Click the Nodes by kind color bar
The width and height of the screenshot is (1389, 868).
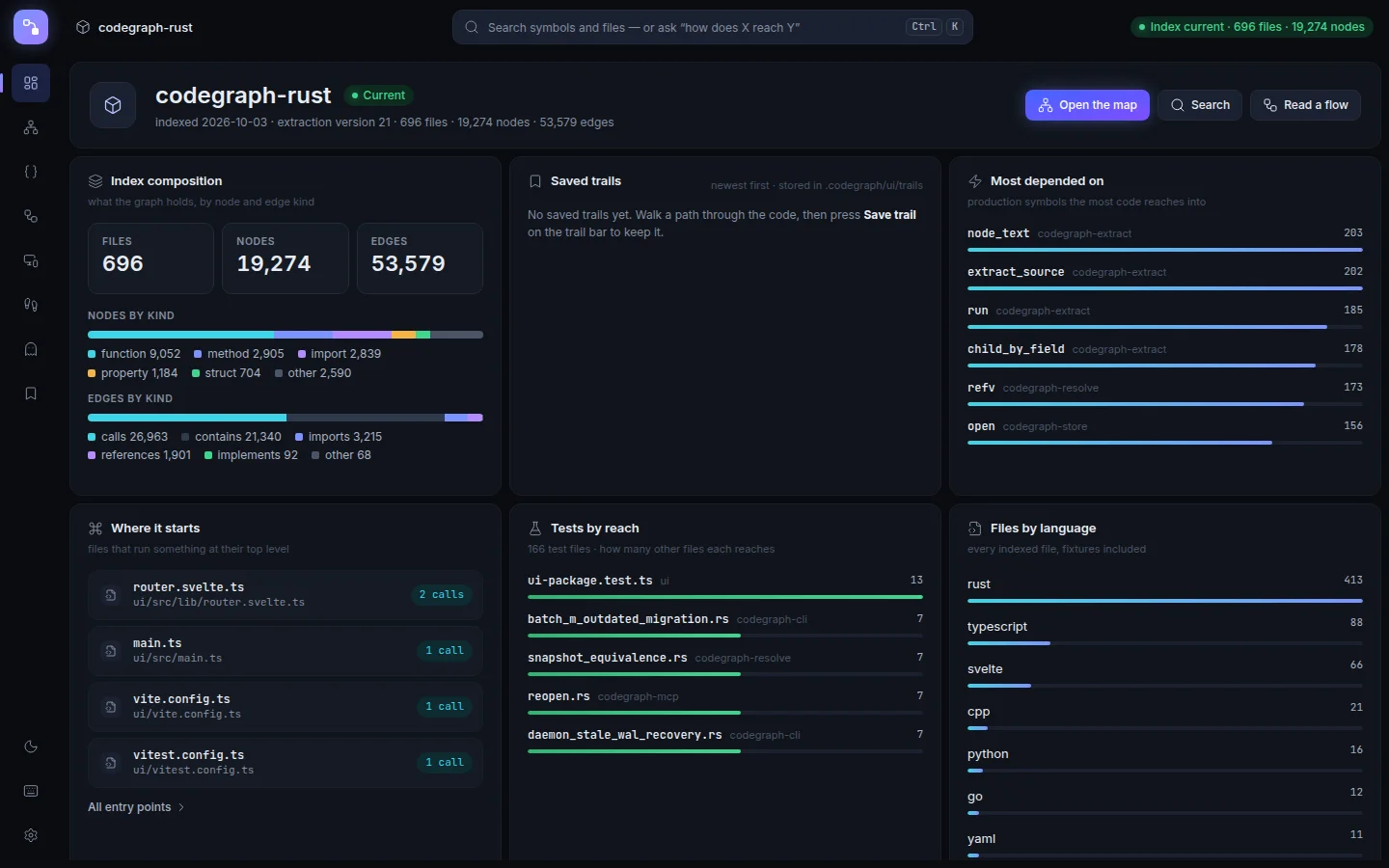point(286,335)
